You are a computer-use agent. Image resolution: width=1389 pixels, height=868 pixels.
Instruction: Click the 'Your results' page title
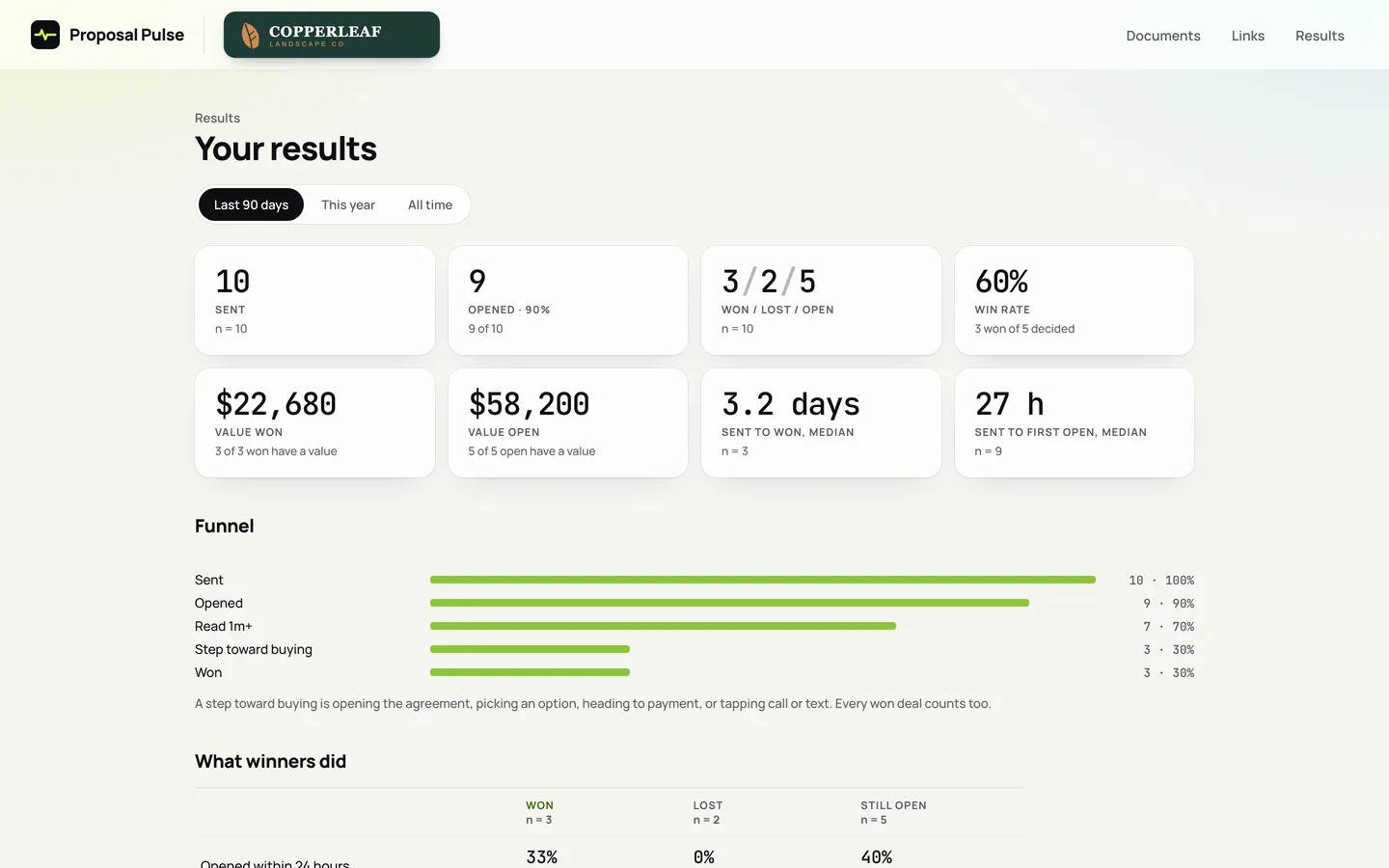286,149
